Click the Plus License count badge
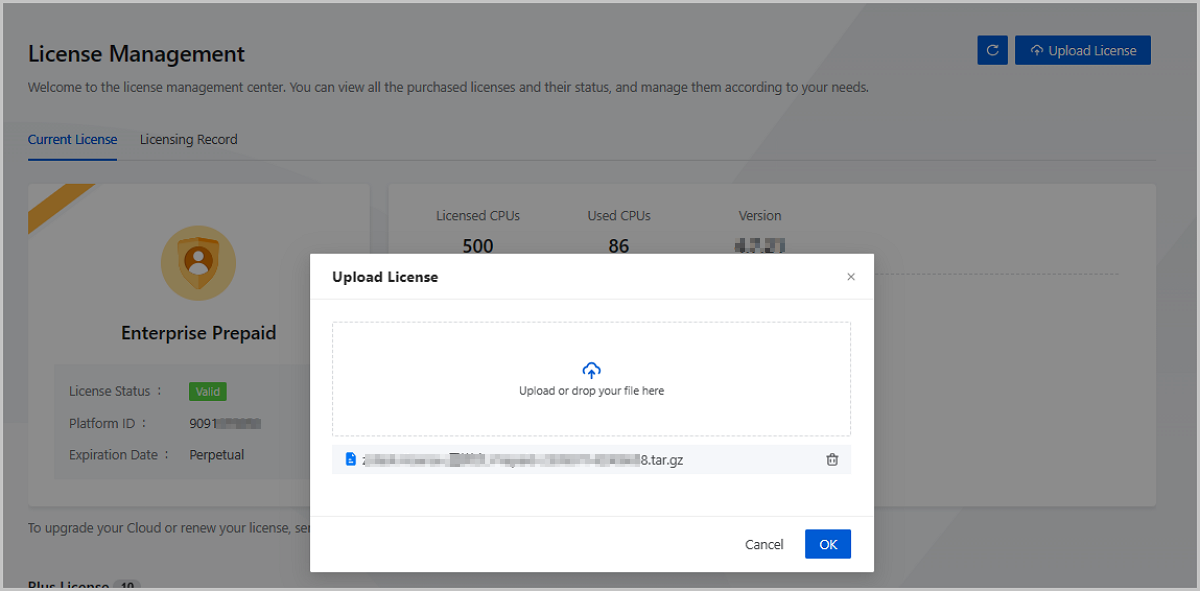Viewport: 1200px width, 591px height. tap(127, 585)
